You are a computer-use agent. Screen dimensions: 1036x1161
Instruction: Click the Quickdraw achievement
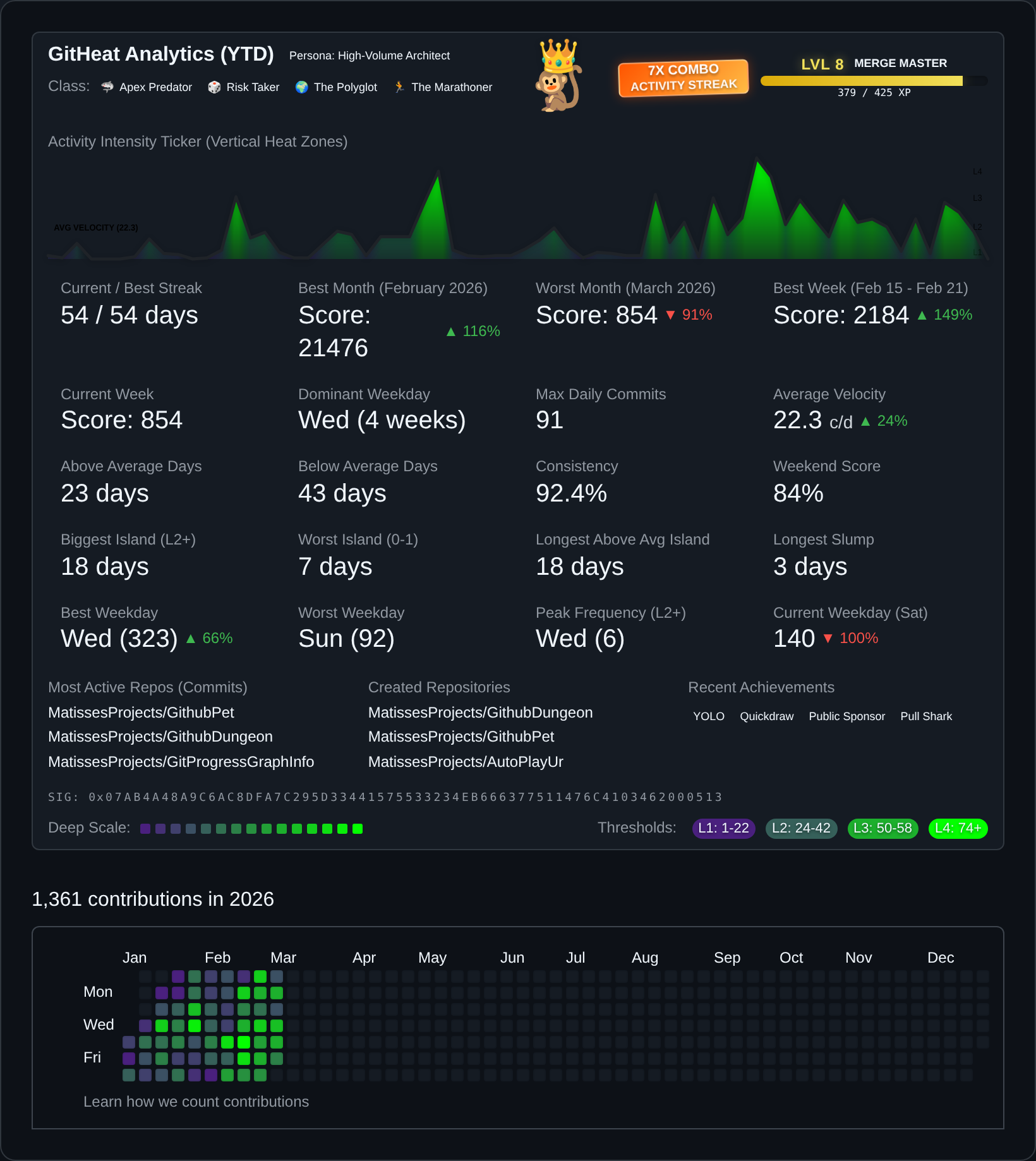766,716
